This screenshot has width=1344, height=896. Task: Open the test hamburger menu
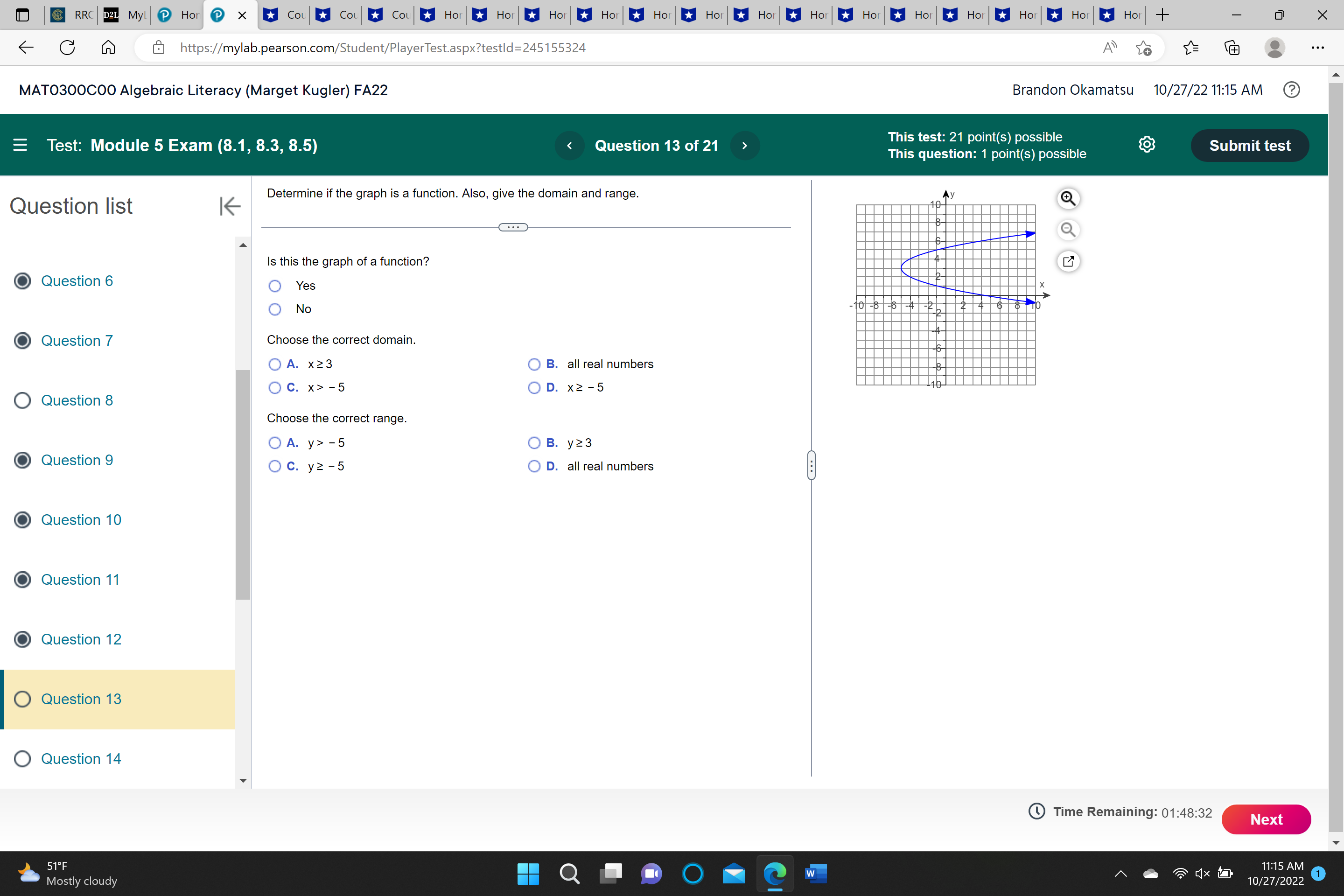[20, 145]
